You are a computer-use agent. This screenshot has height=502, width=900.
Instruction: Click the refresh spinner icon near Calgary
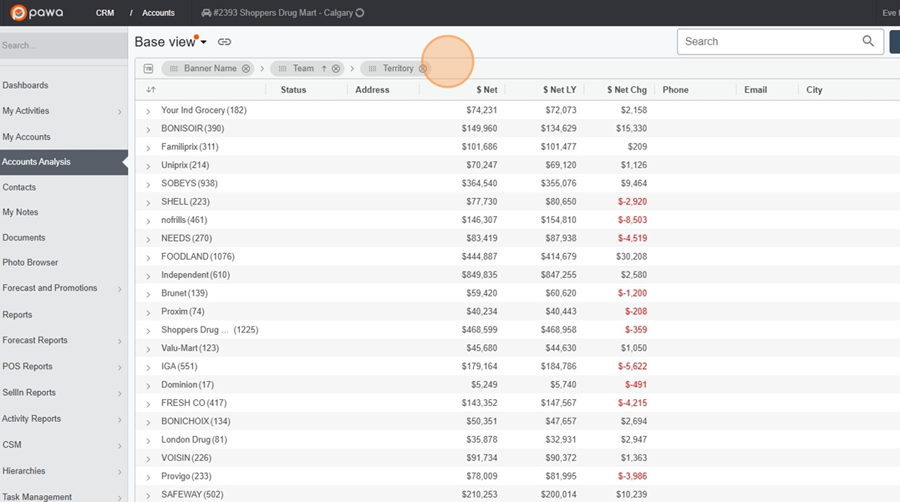coord(360,13)
